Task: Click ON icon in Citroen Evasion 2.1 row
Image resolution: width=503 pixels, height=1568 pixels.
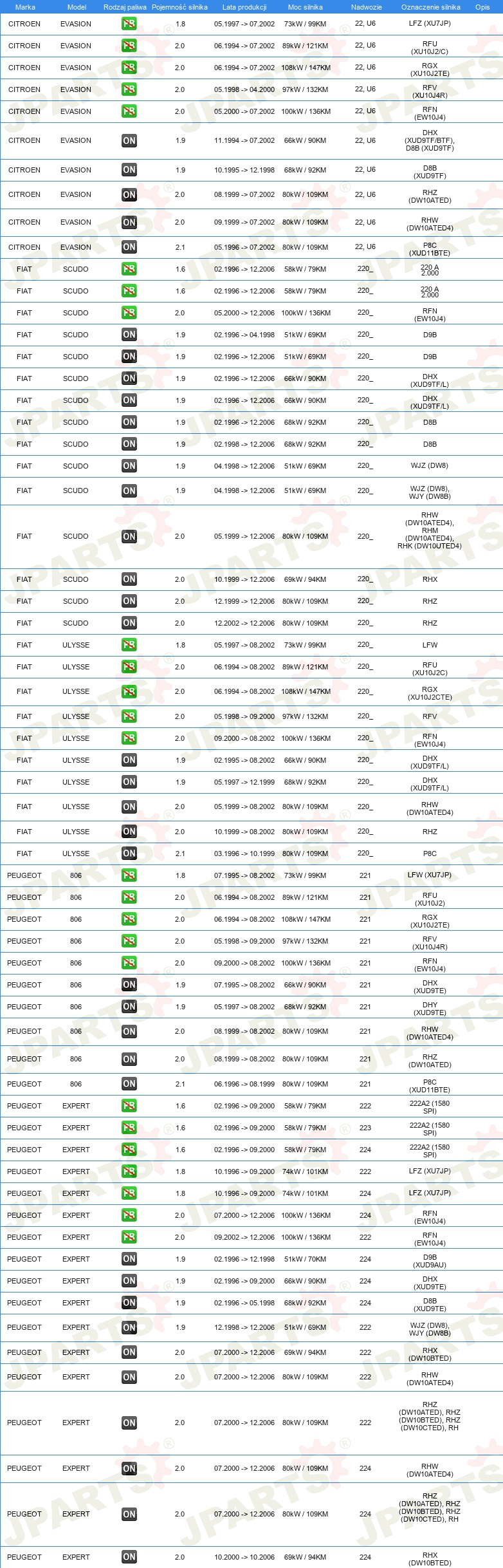Action: click(x=129, y=247)
